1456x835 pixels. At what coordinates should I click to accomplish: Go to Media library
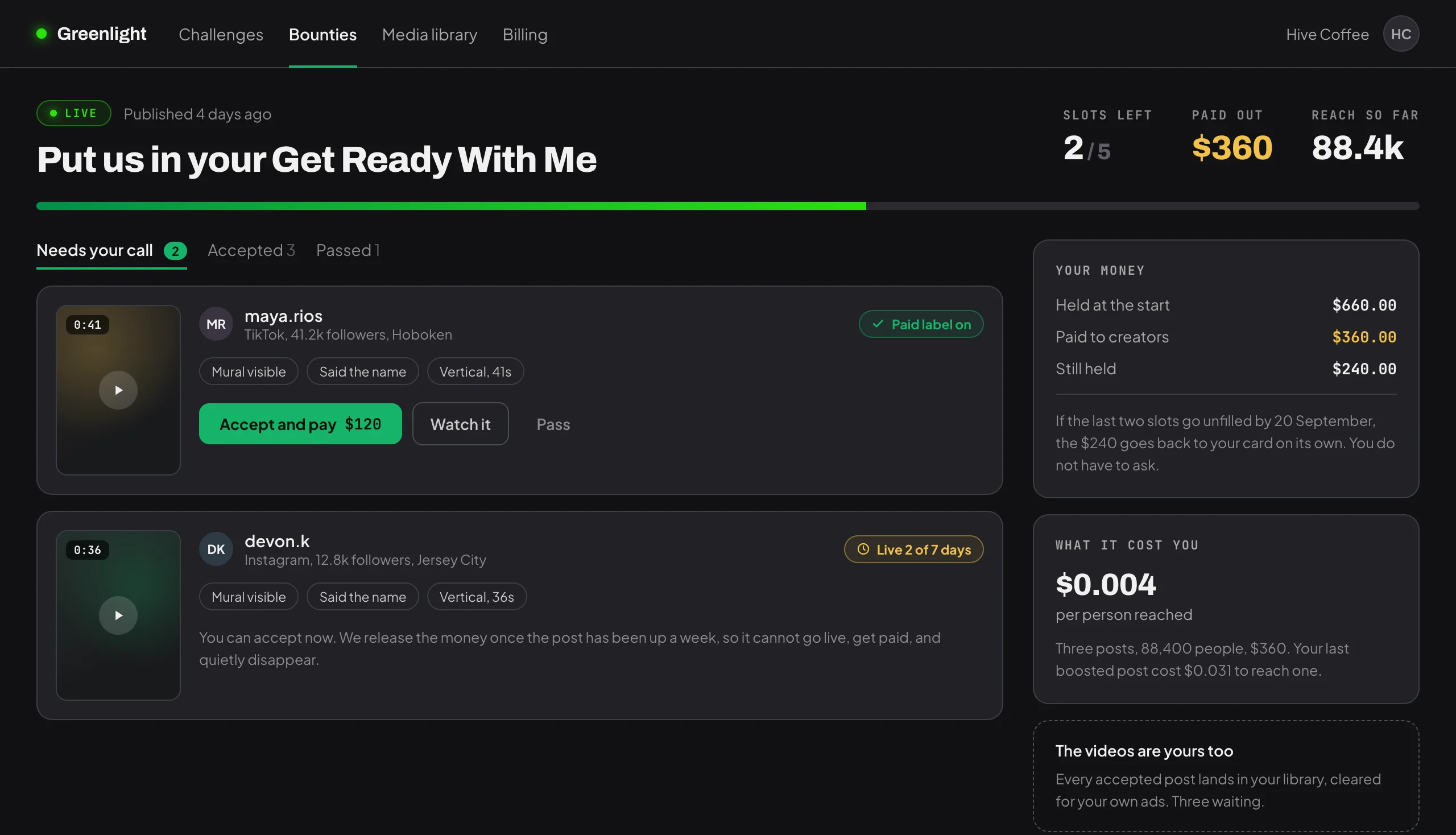tap(429, 34)
